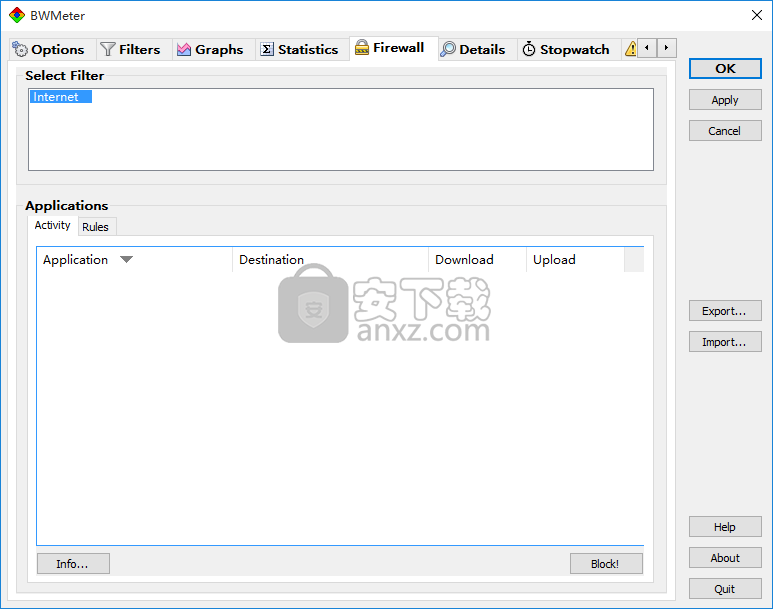This screenshot has height=609, width=773.
Task: Open the Activity sub-tab
Action: [x=52, y=225]
